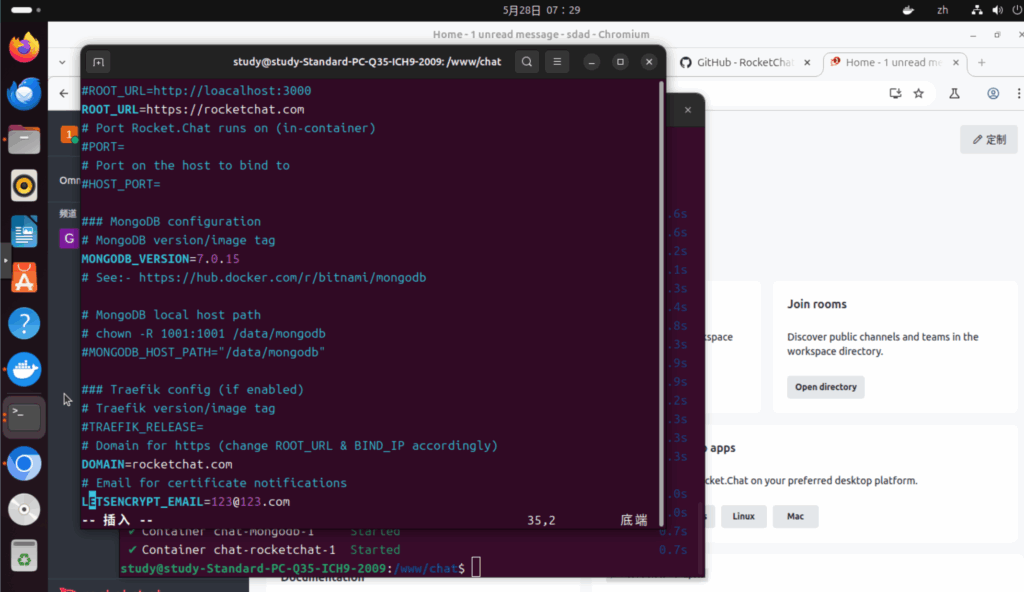Open the Files manager in the dock
The height and width of the screenshot is (592, 1024).
point(24,140)
